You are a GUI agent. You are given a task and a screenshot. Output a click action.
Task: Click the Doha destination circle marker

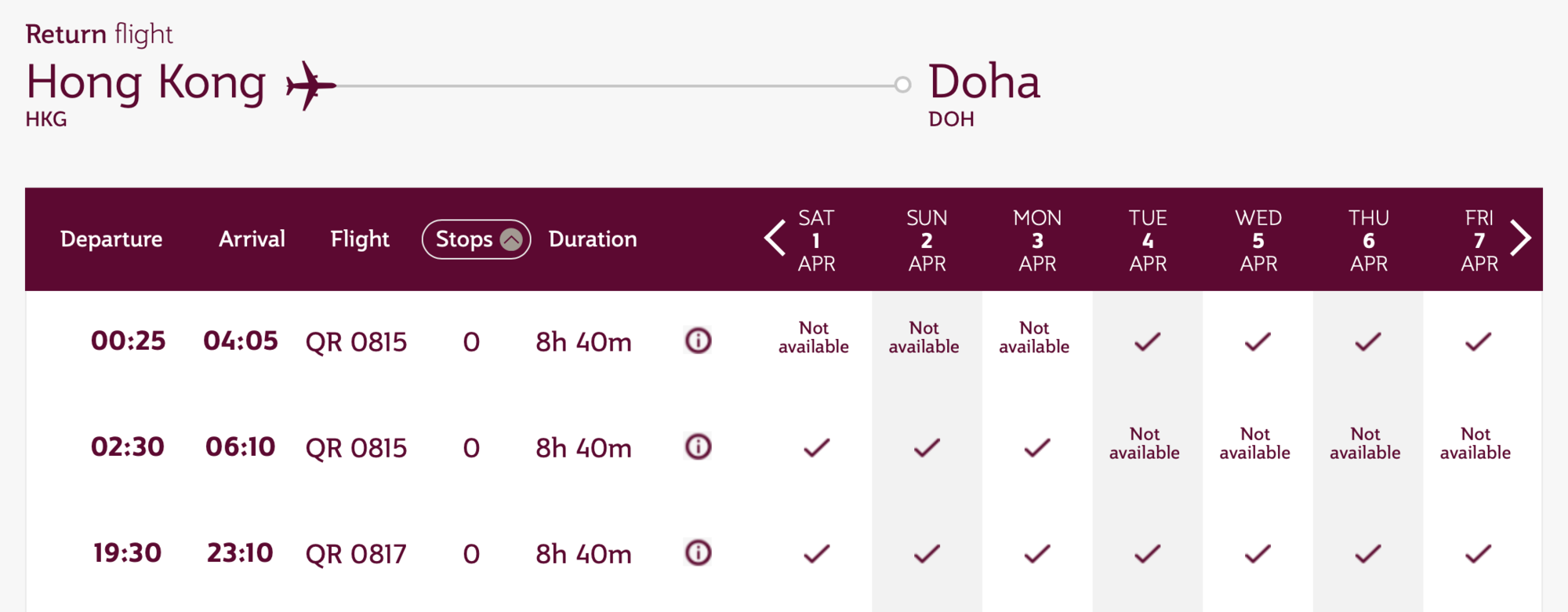[x=902, y=85]
